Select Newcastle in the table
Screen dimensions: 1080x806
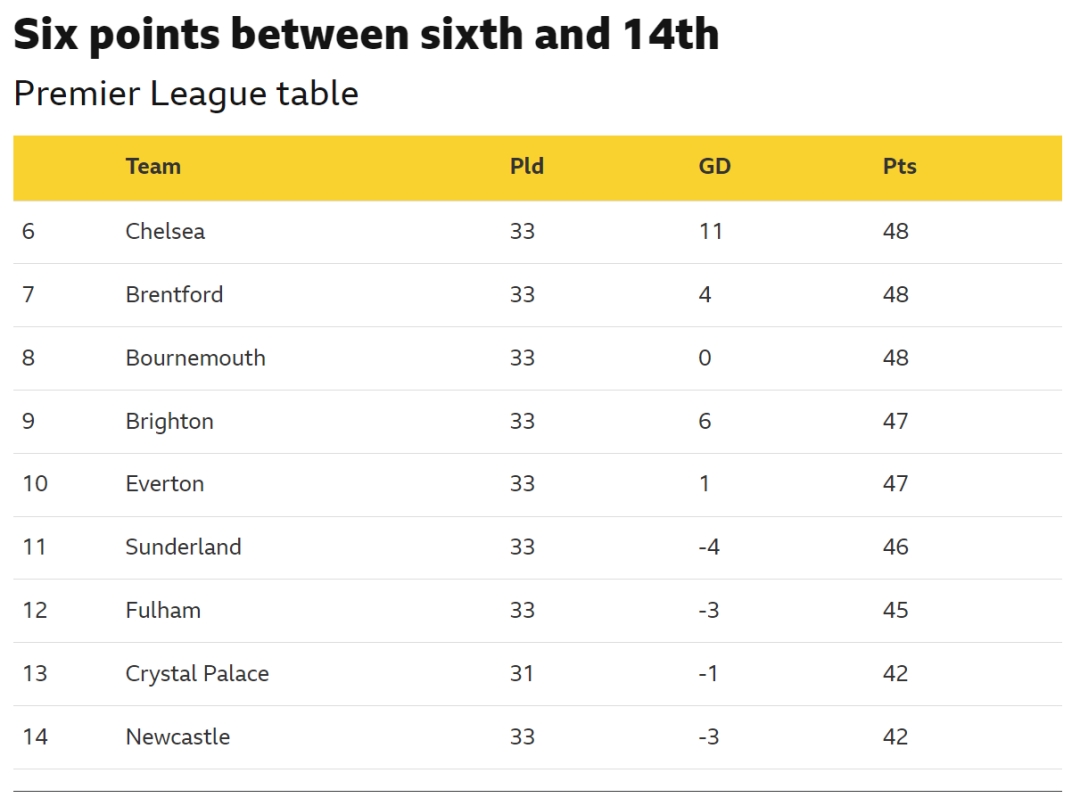click(177, 737)
